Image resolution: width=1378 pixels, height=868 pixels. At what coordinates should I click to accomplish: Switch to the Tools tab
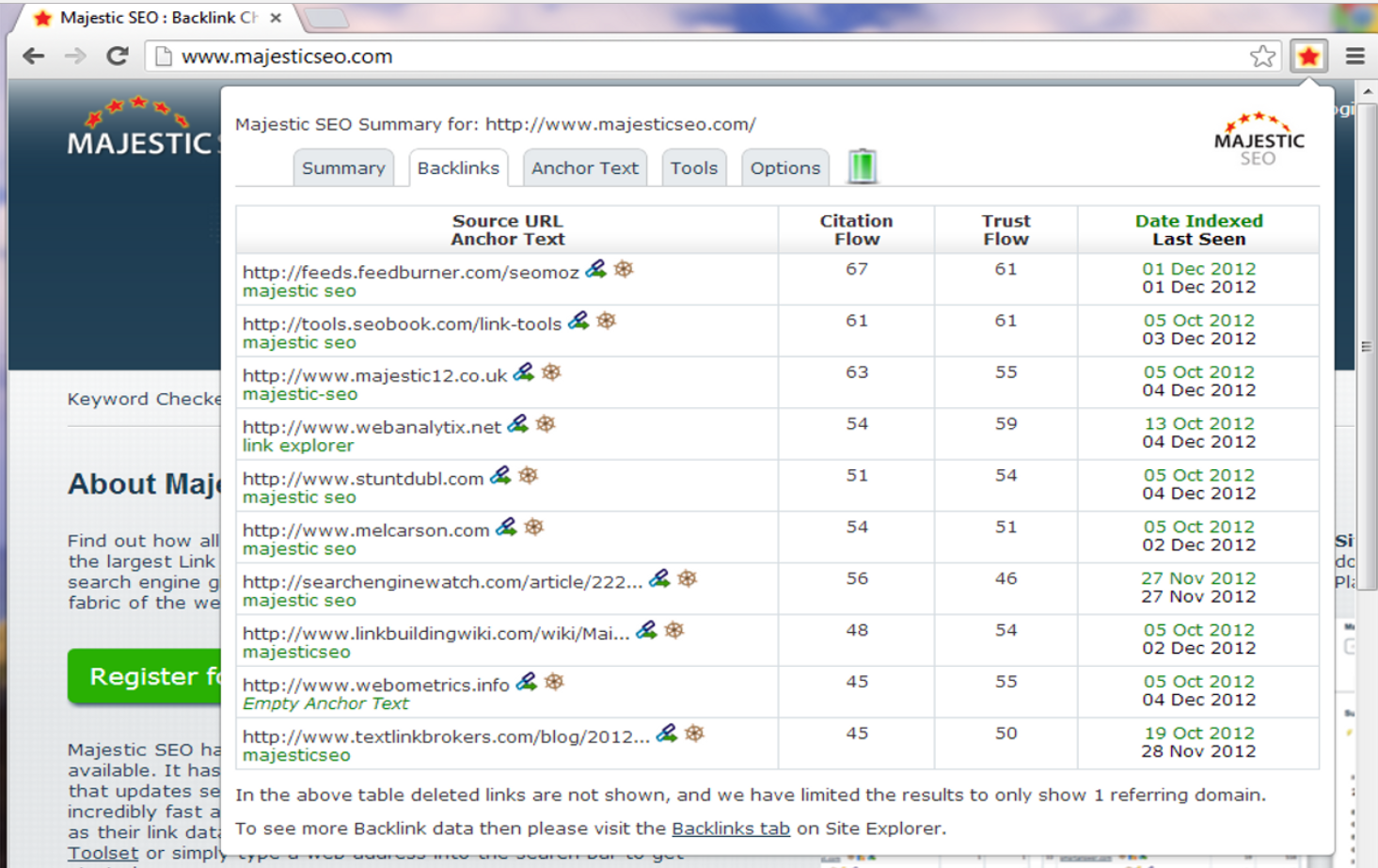coord(694,168)
